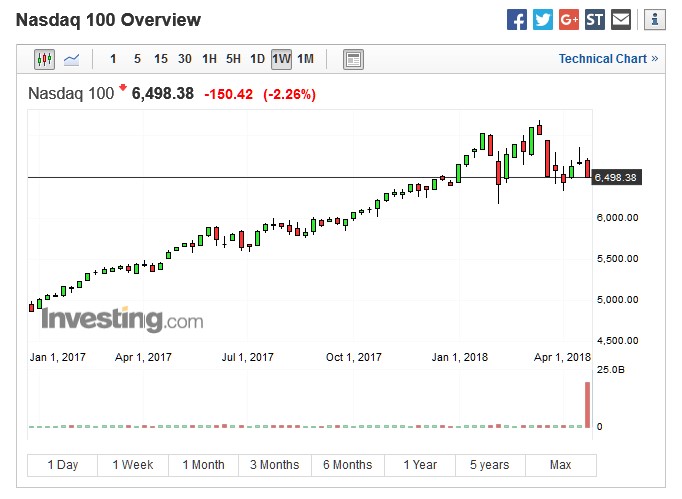The height and width of the screenshot is (499, 682).
Task: Show 1 Week time range
Action: (x=133, y=465)
